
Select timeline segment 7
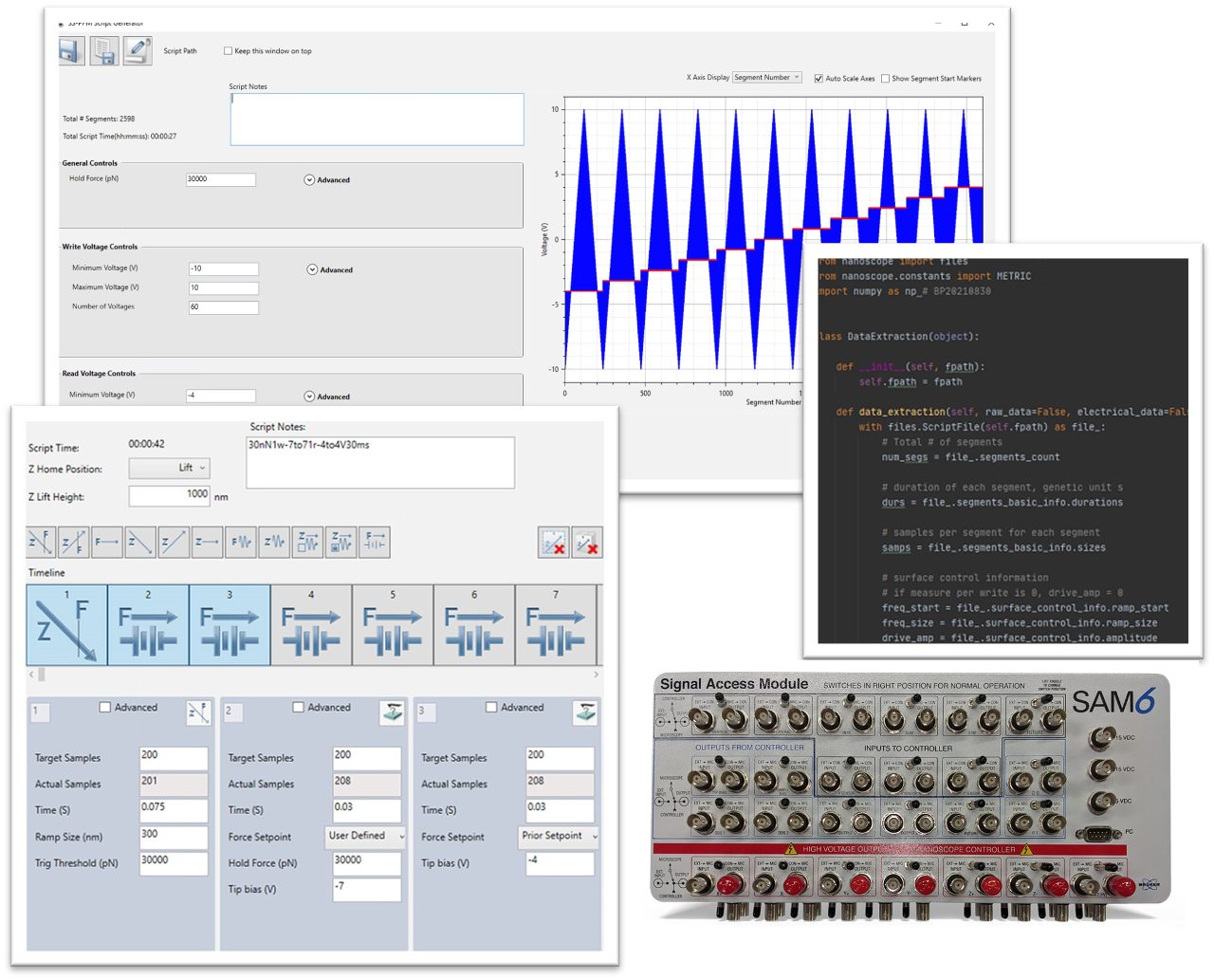[x=557, y=624]
